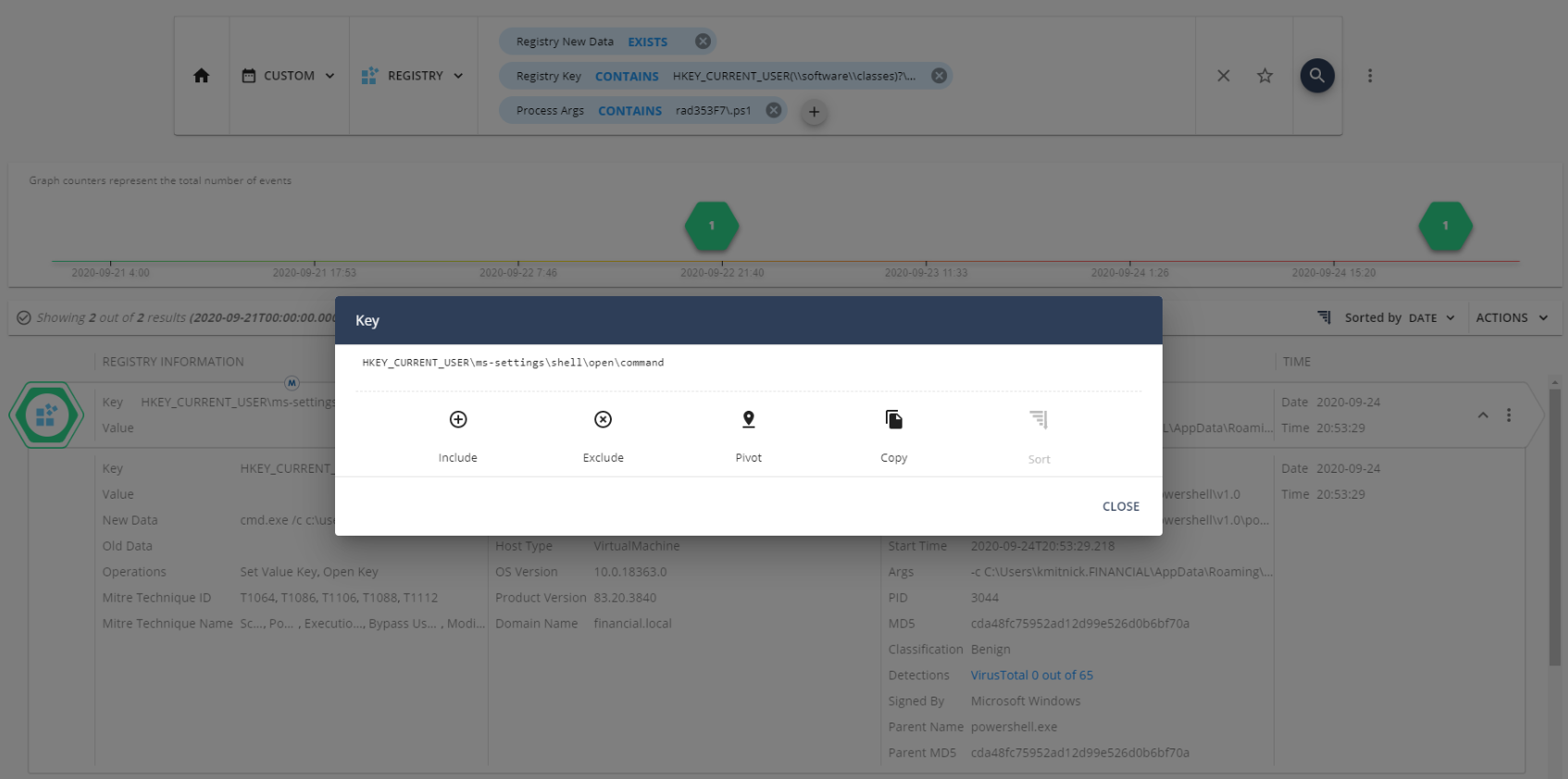Click the results vertical scrollbar
Image resolution: width=1568 pixels, height=779 pixels.
[1555, 527]
